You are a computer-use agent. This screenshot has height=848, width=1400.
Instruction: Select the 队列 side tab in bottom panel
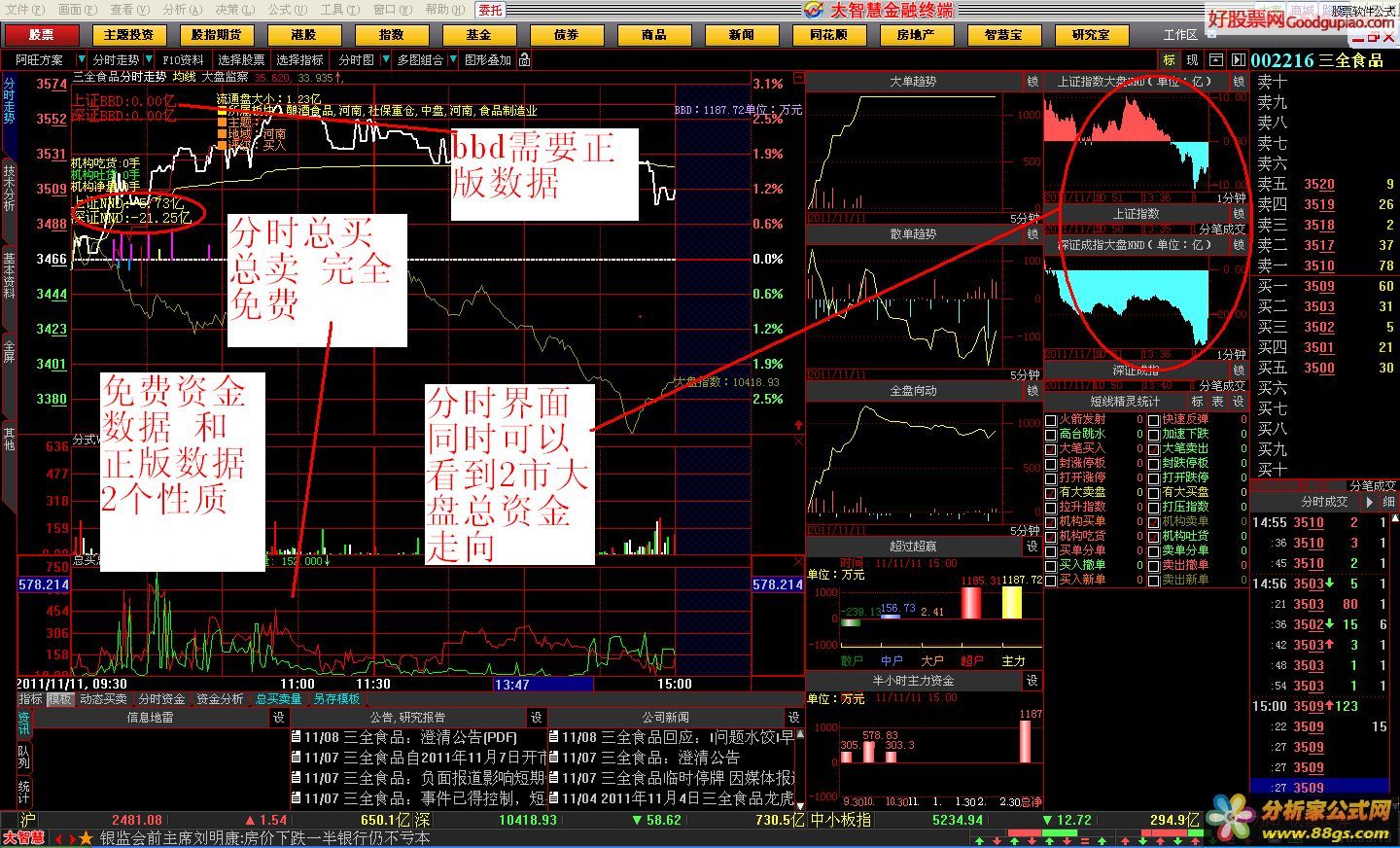coord(24,758)
